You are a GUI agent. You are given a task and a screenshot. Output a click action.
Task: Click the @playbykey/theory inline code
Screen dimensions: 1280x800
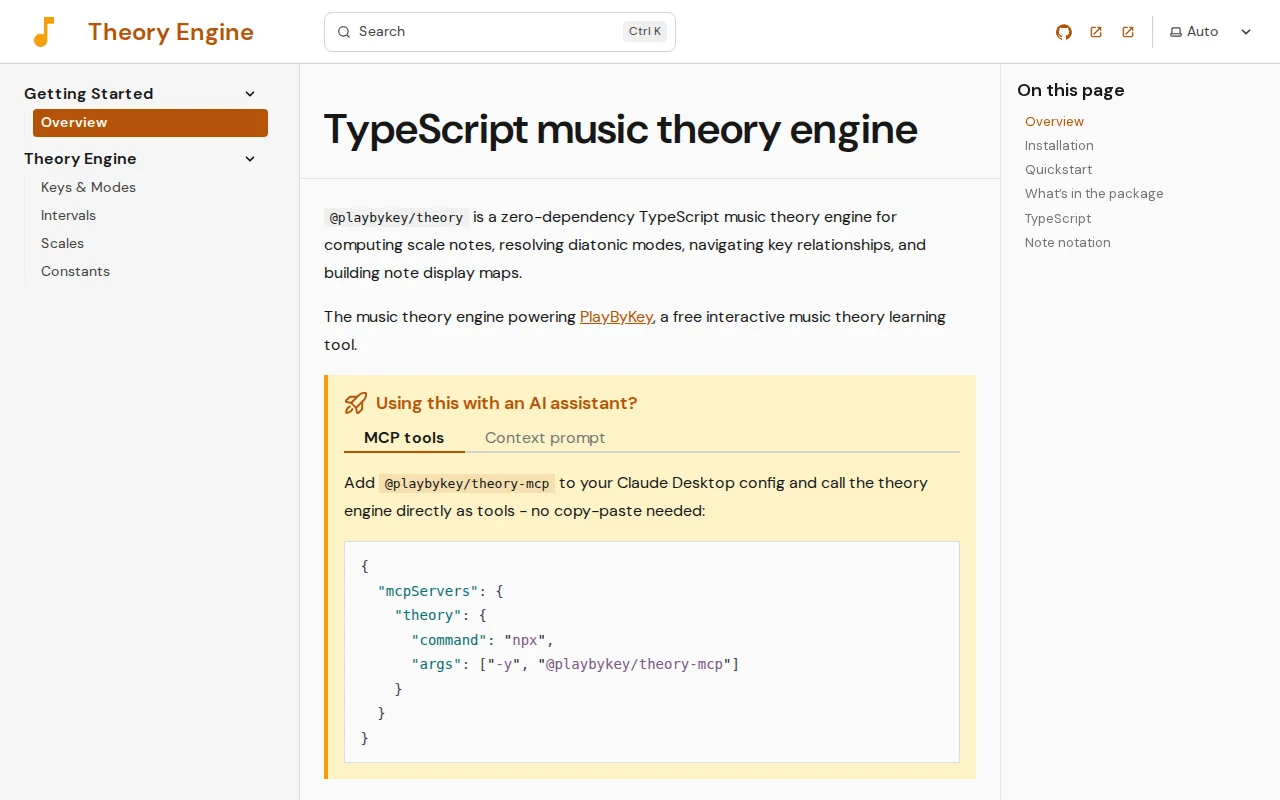396,217
